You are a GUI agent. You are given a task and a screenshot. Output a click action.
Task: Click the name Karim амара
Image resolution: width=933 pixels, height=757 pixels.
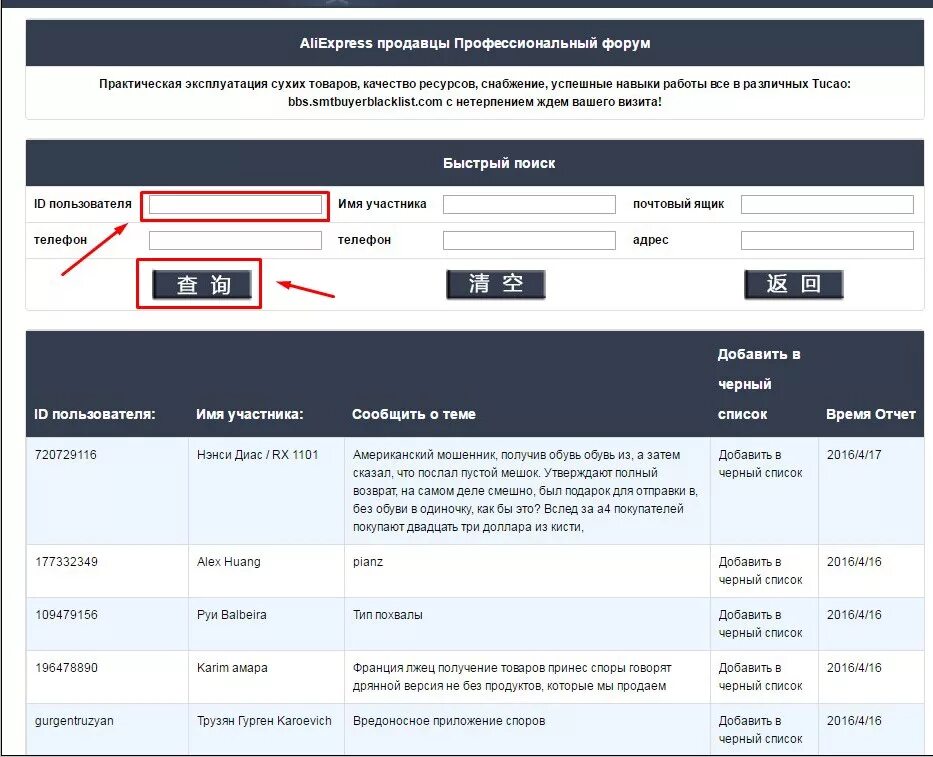point(232,668)
